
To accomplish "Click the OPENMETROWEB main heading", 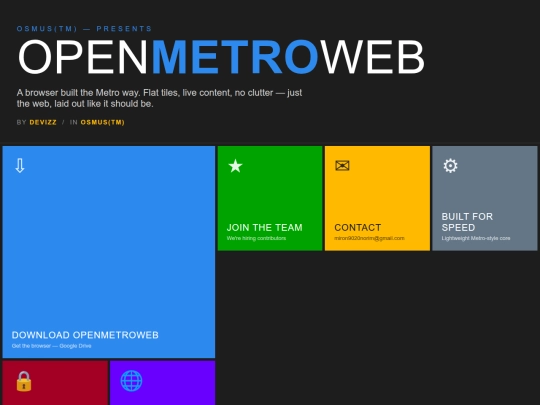I will point(221,57).
